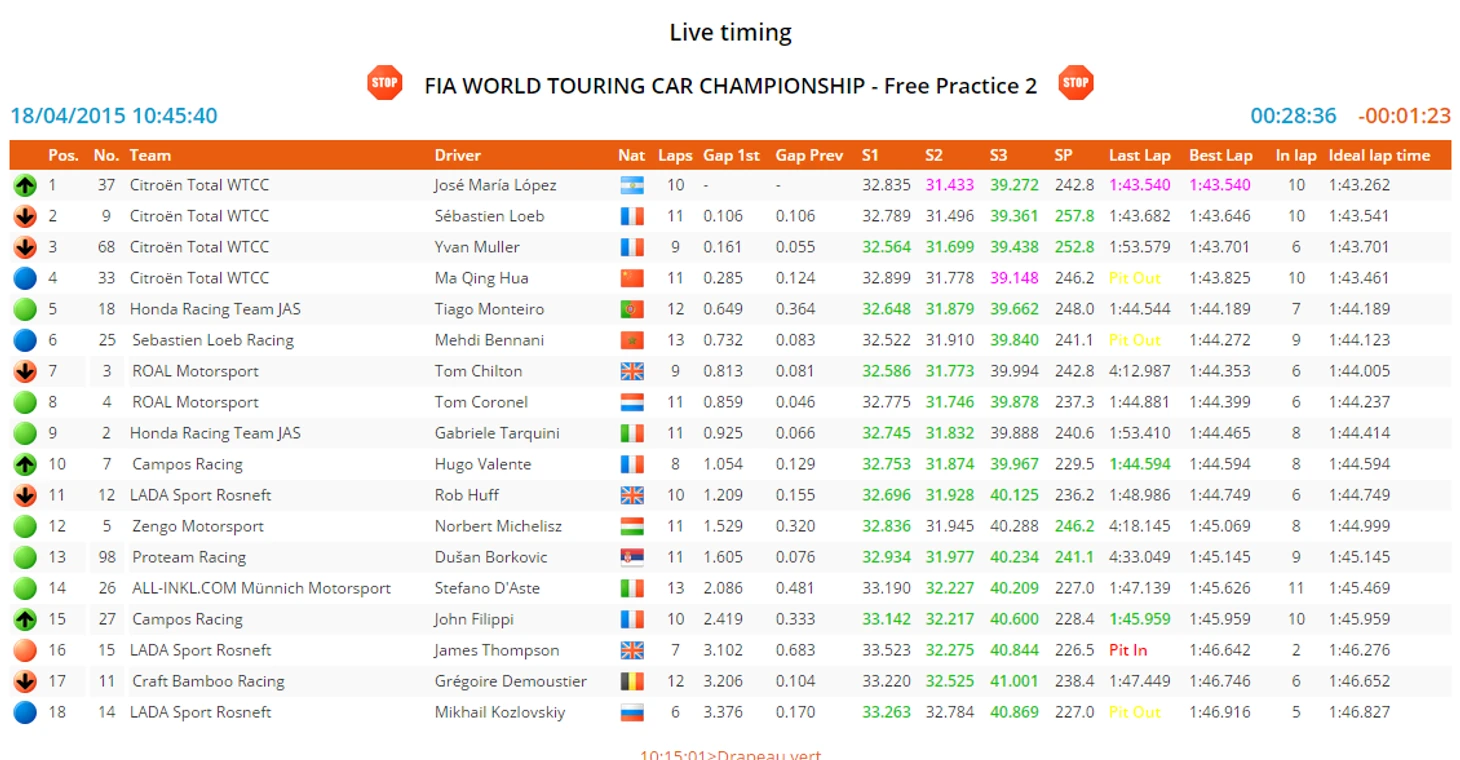
Task: Click the right red STOP sign icon
Action: pos(1075,83)
